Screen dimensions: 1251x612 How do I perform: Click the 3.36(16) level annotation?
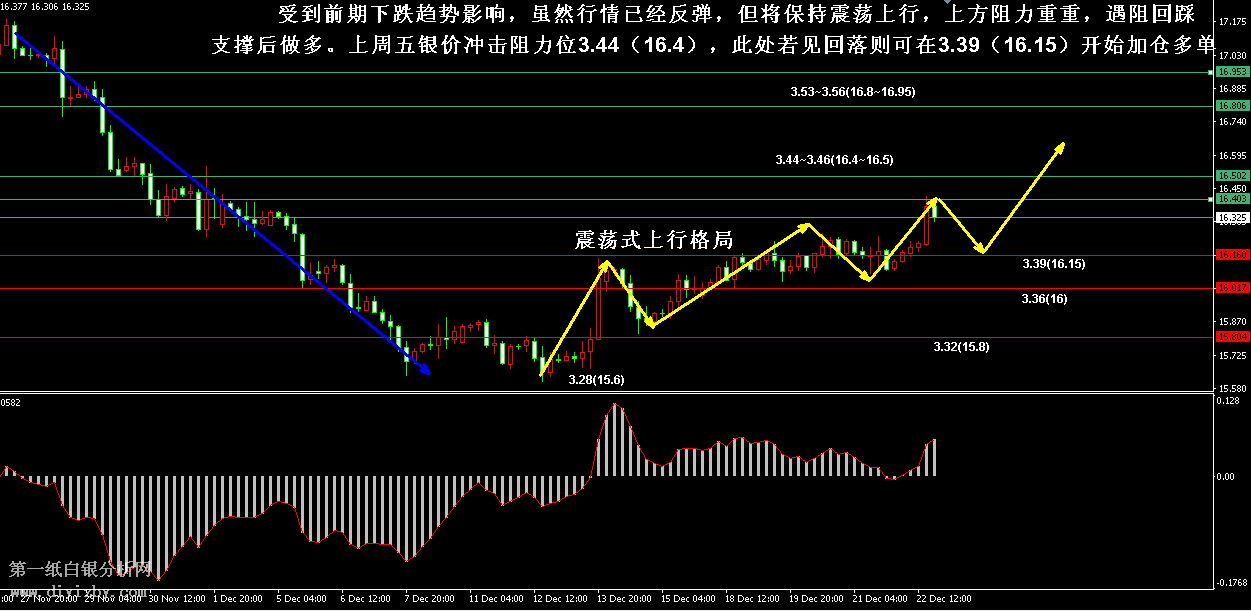[x=1044, y=299]
